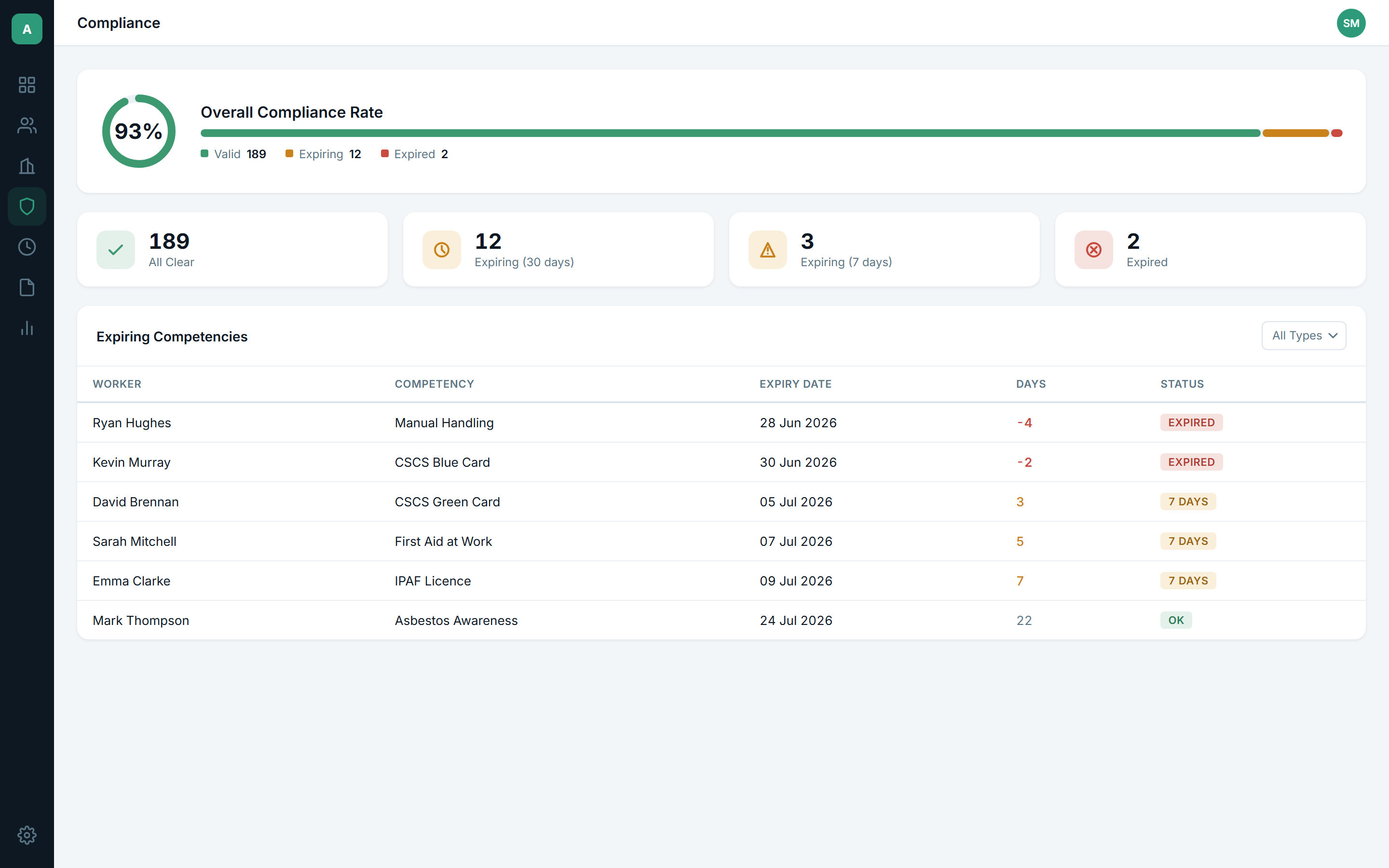Open the clock timesheets icon in sidebar
The height and width of the screenshot is (868, 1389).
pyautogui.click(x=27, y=247)
